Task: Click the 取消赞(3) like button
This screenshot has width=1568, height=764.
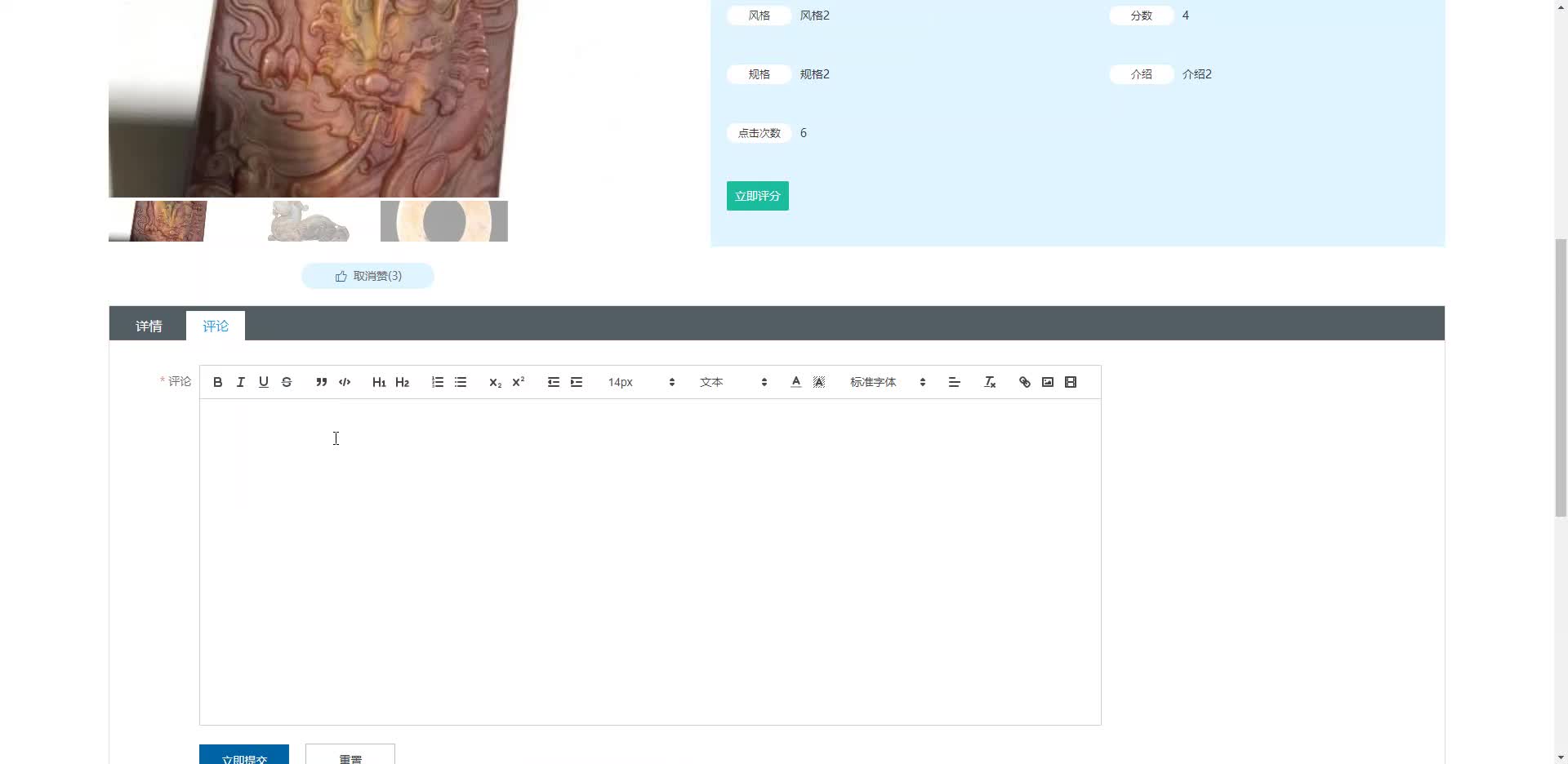Action: point(367,276)
